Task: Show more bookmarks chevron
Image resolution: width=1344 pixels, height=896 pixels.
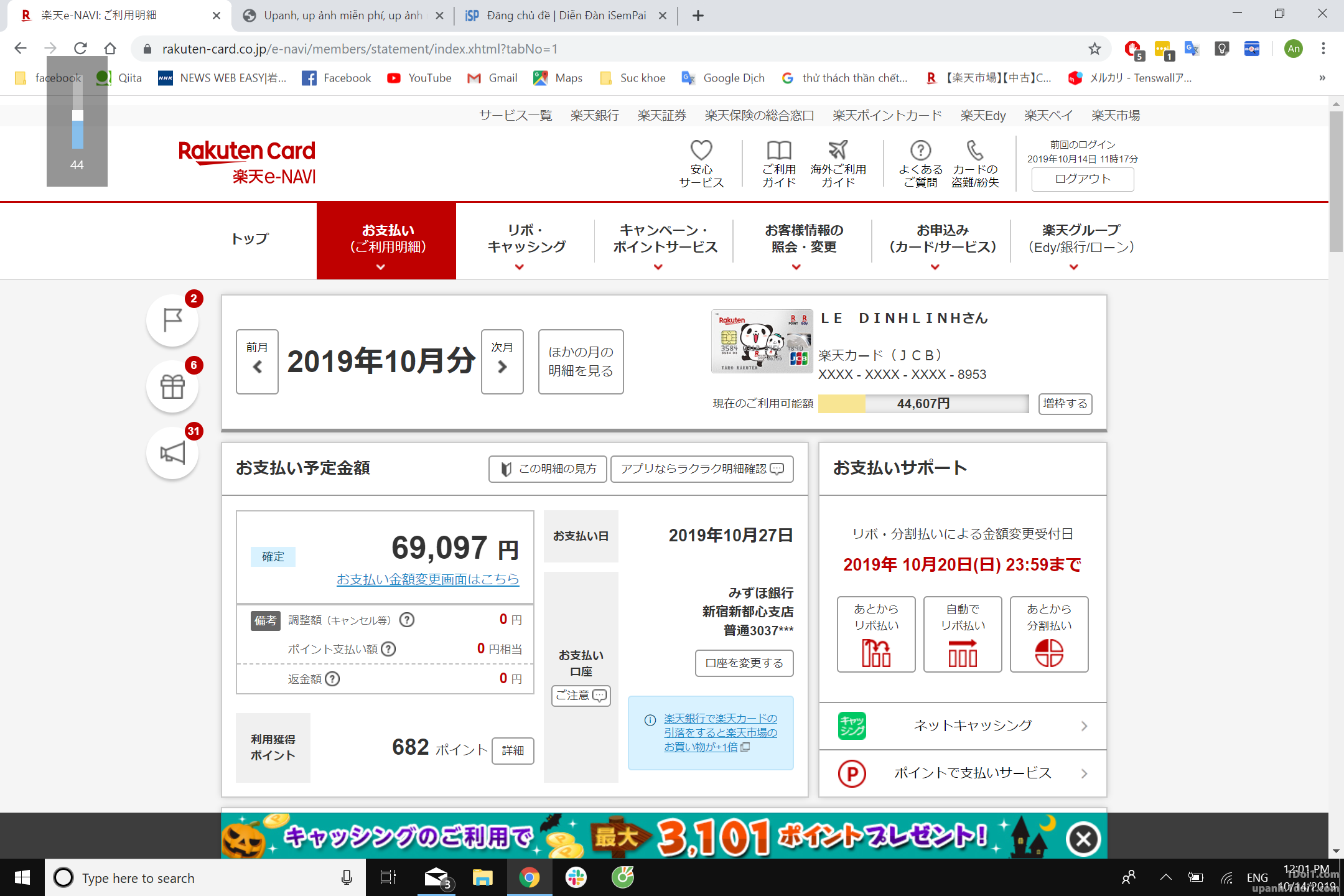Action: [1322, 78]
